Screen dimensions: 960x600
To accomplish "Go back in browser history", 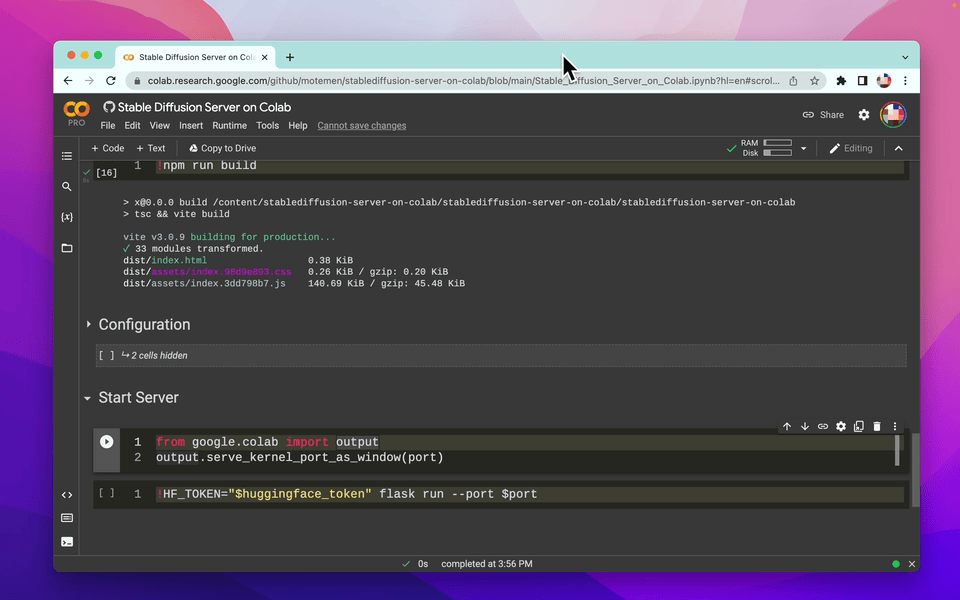I will 68,81.
